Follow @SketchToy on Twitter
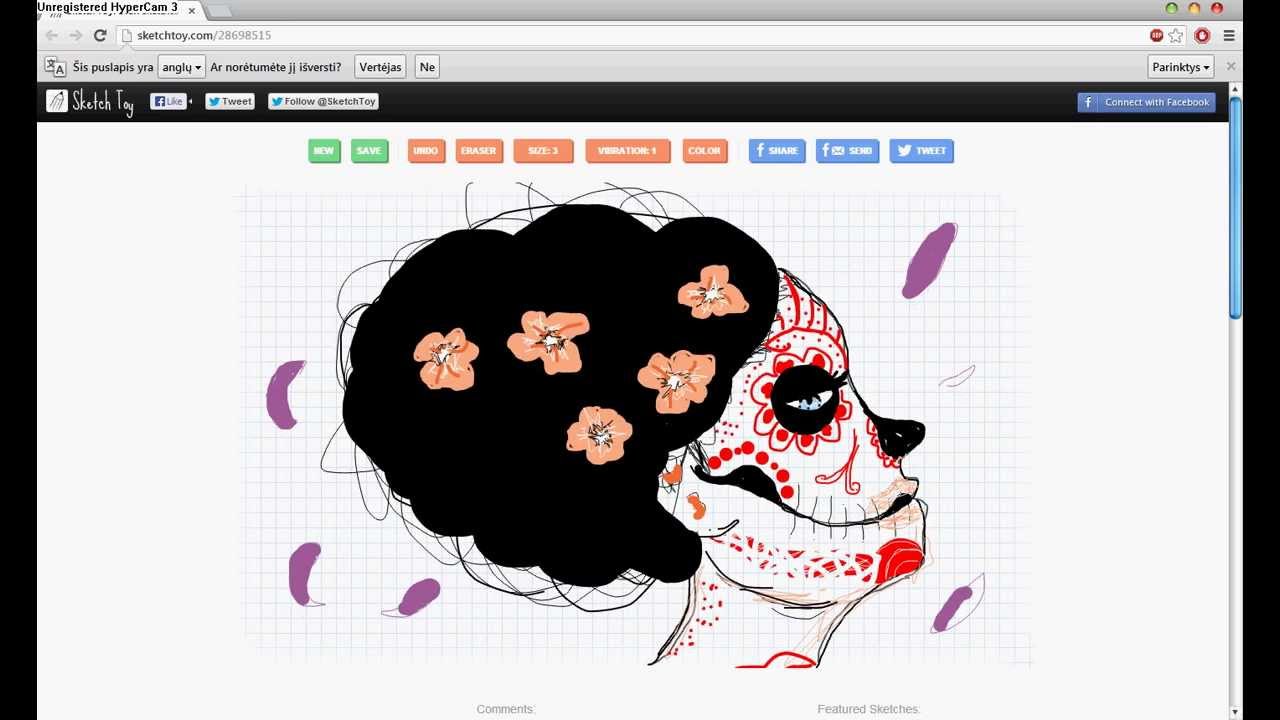The image size is (1280, 720). coord(322,101)
